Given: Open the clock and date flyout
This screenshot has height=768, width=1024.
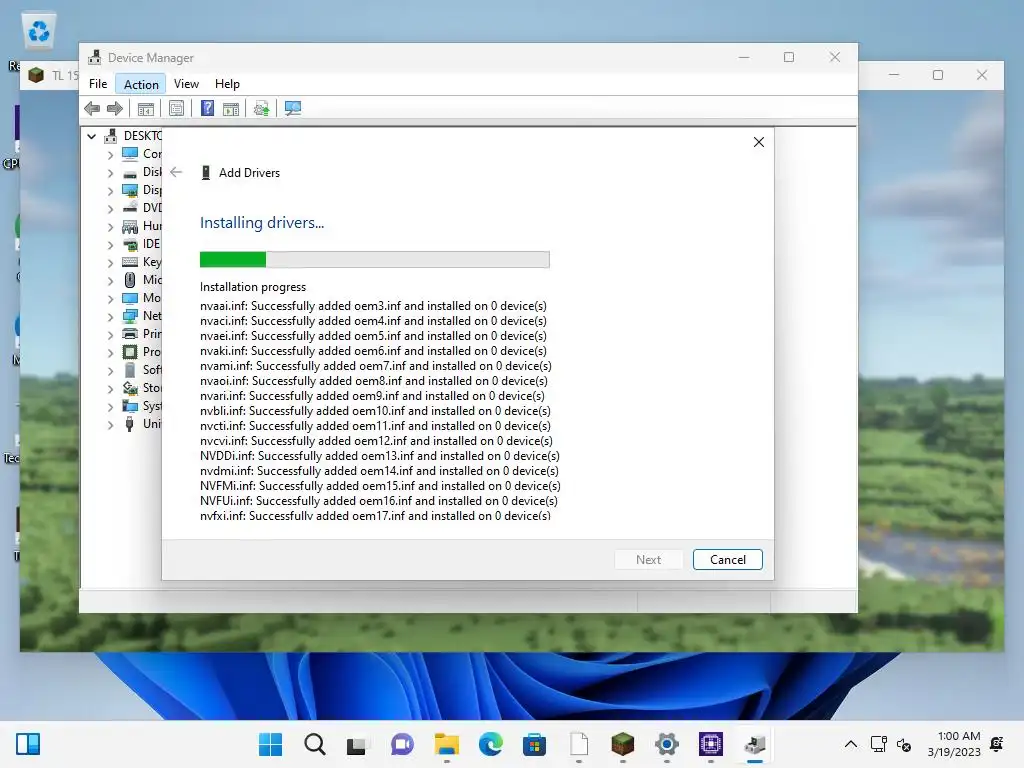Looking at the screenshot, I should (954, 744).
